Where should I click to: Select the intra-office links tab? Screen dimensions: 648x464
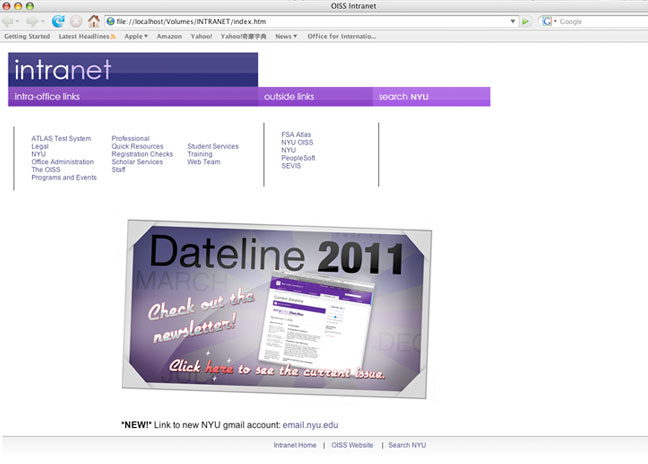click(47, 97)
